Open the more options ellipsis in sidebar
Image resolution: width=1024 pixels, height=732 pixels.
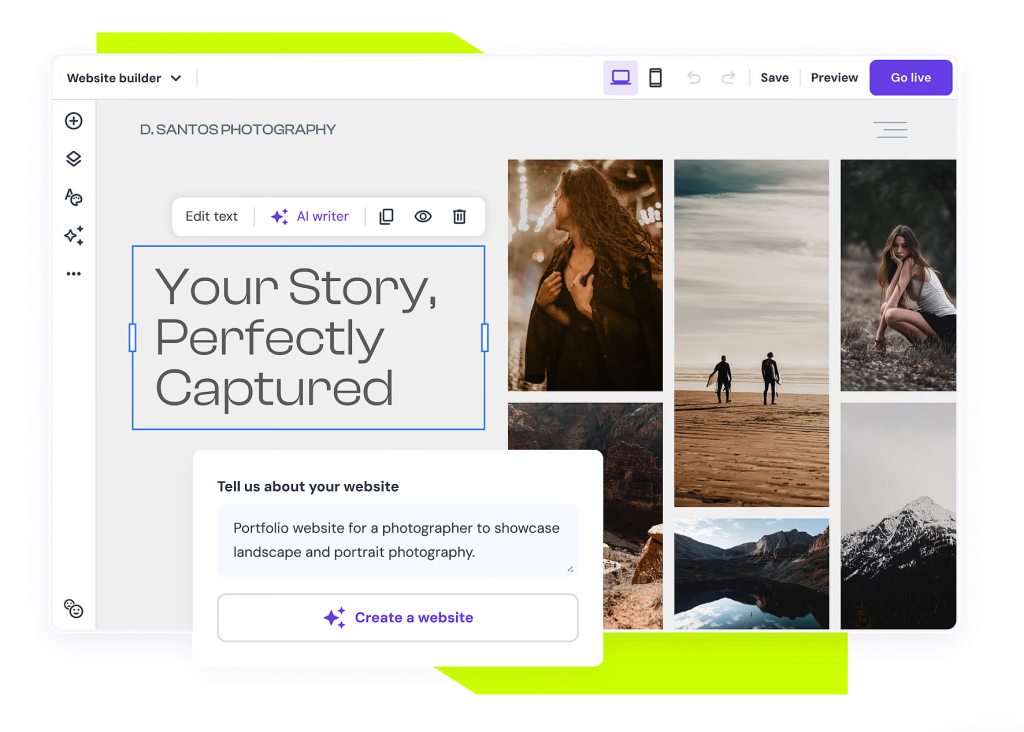click(x=73, y=273)
